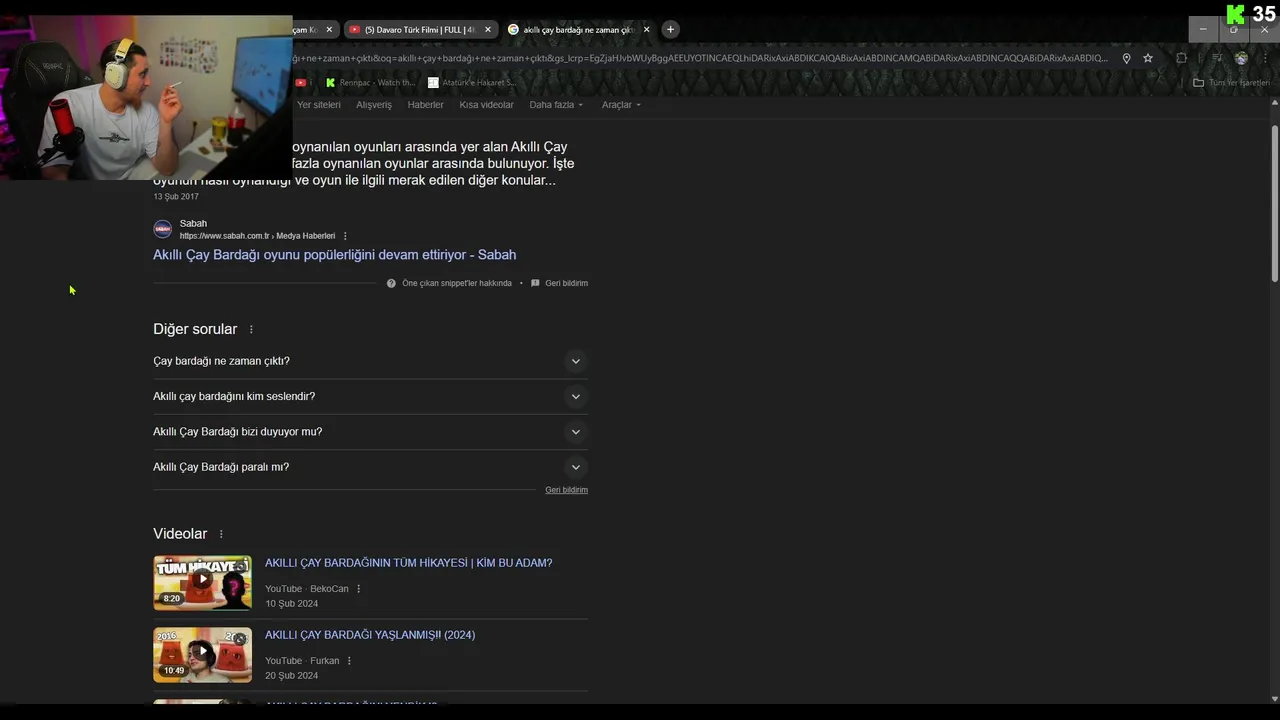Click the Sabah site favicon
1280x720 pixels.
pos(162,229)
